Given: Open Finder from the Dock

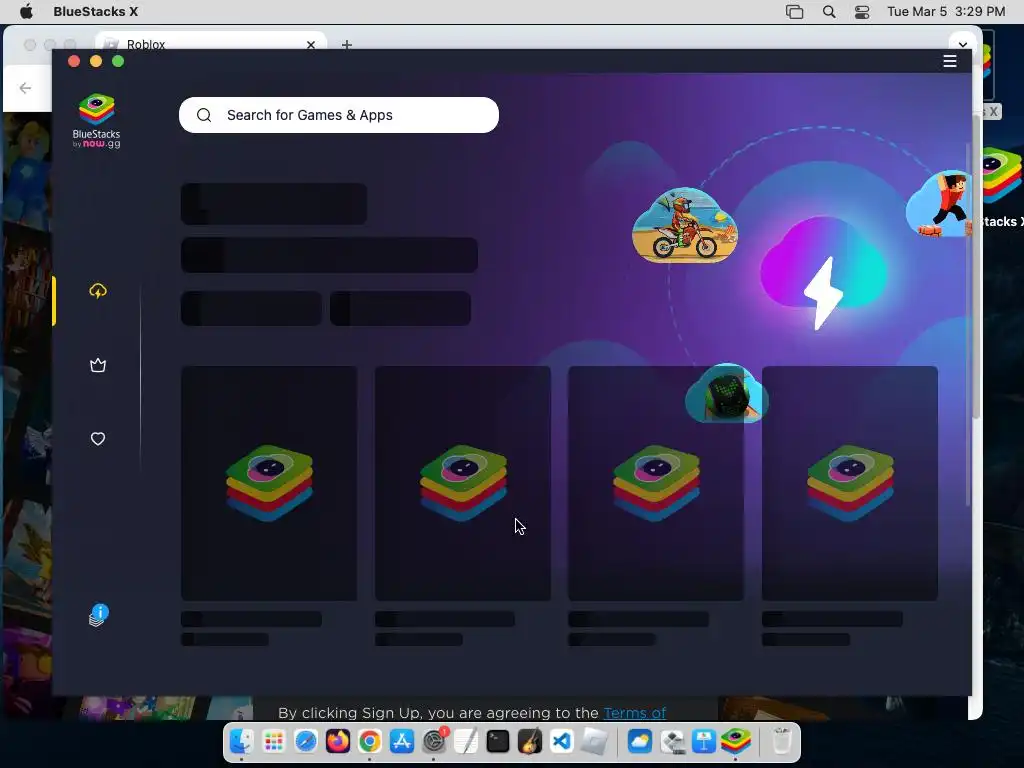Looking at the screenshot, I should (242, 741).
